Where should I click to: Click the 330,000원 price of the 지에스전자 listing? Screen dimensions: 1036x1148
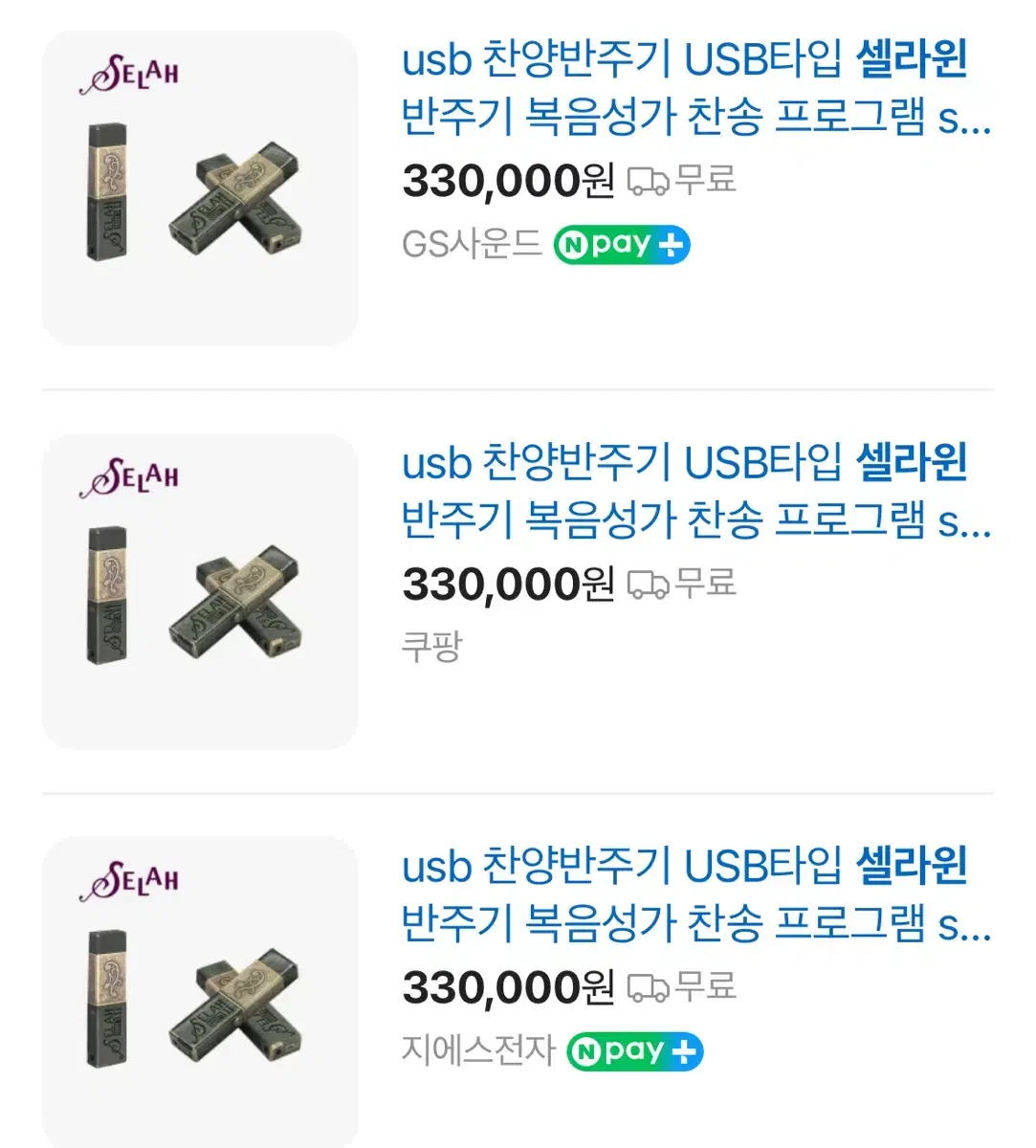click(x=508, y=988)
